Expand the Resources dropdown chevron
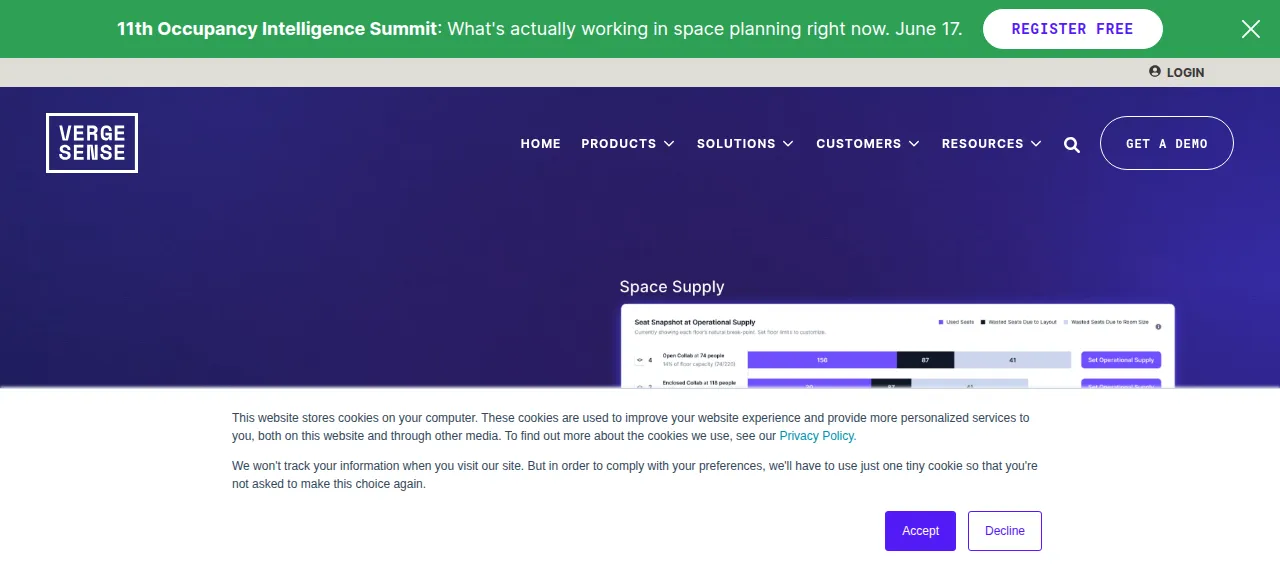Viewport: 1280px width, 577px height. tap(1036, 144)
